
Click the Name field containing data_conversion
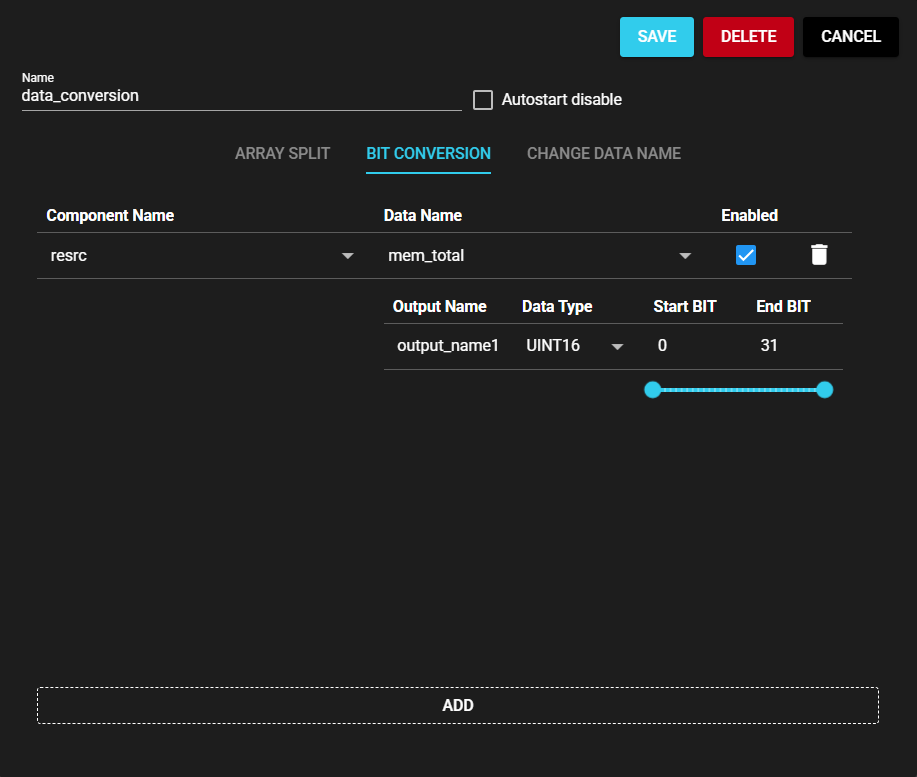click(240, 97)
